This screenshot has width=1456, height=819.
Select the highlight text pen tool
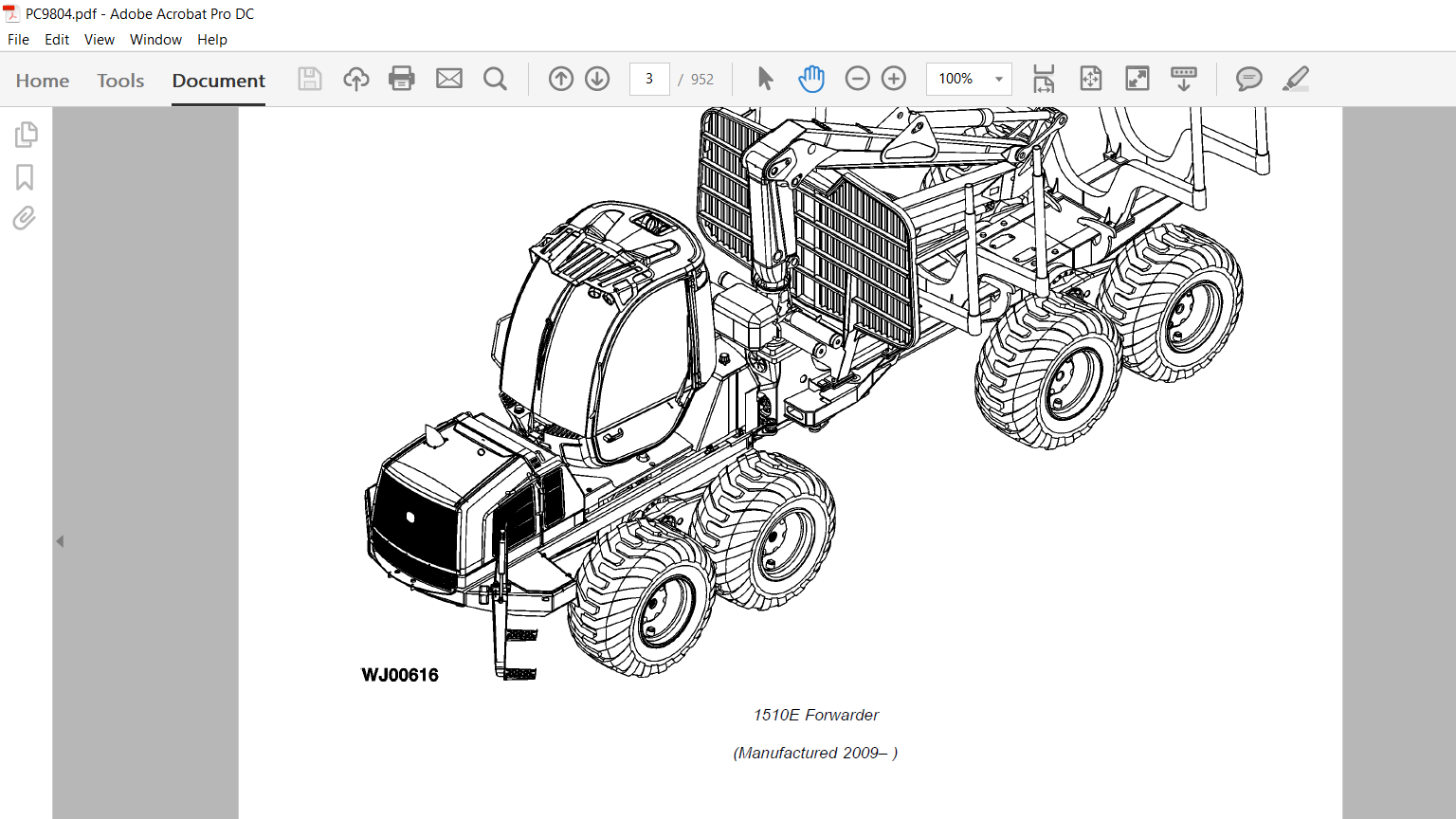(1296, 79)
